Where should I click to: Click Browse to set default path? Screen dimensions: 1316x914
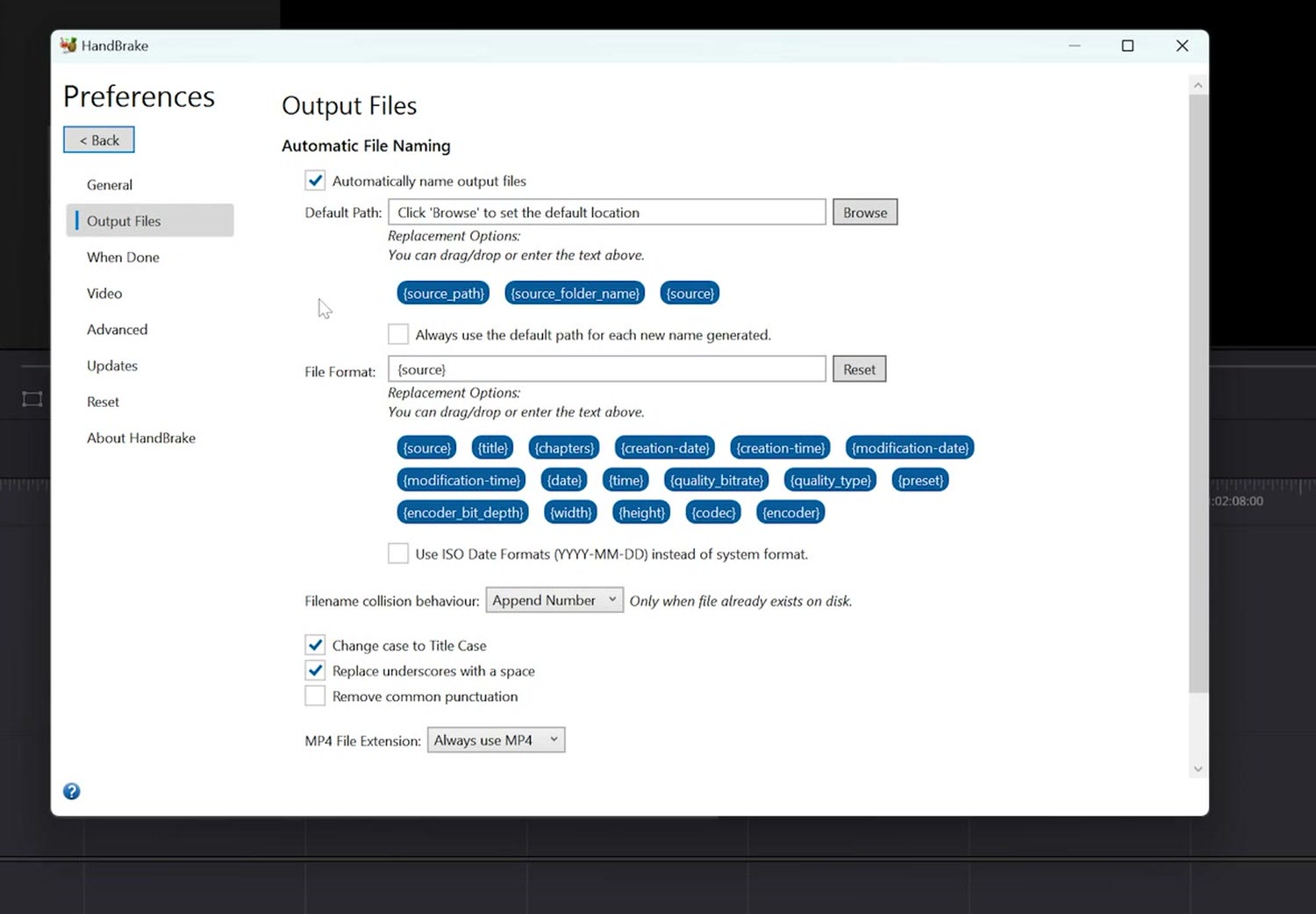865,212
